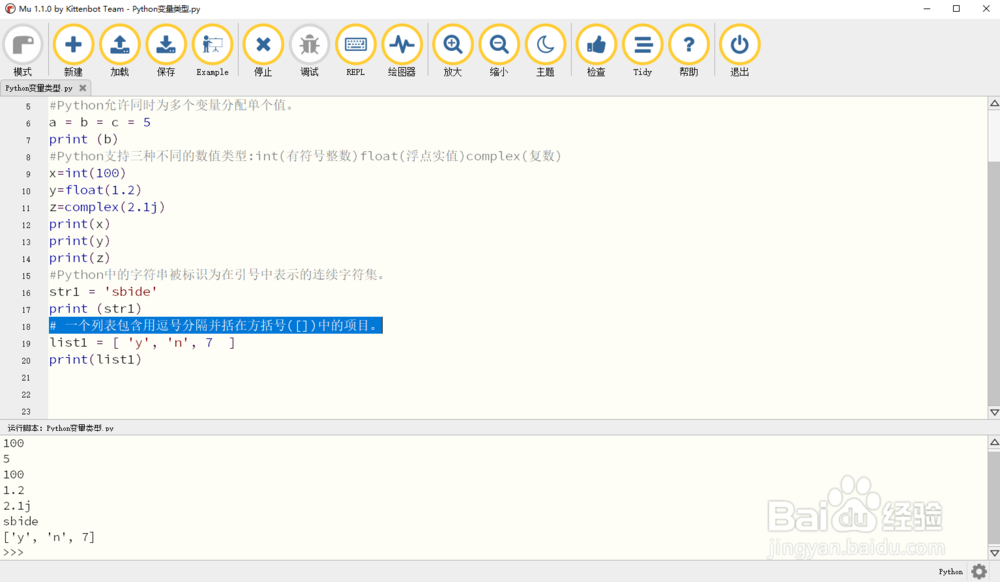
Task: Click line 6 text 'a = b = c = 5'
Action: point(100,122)
